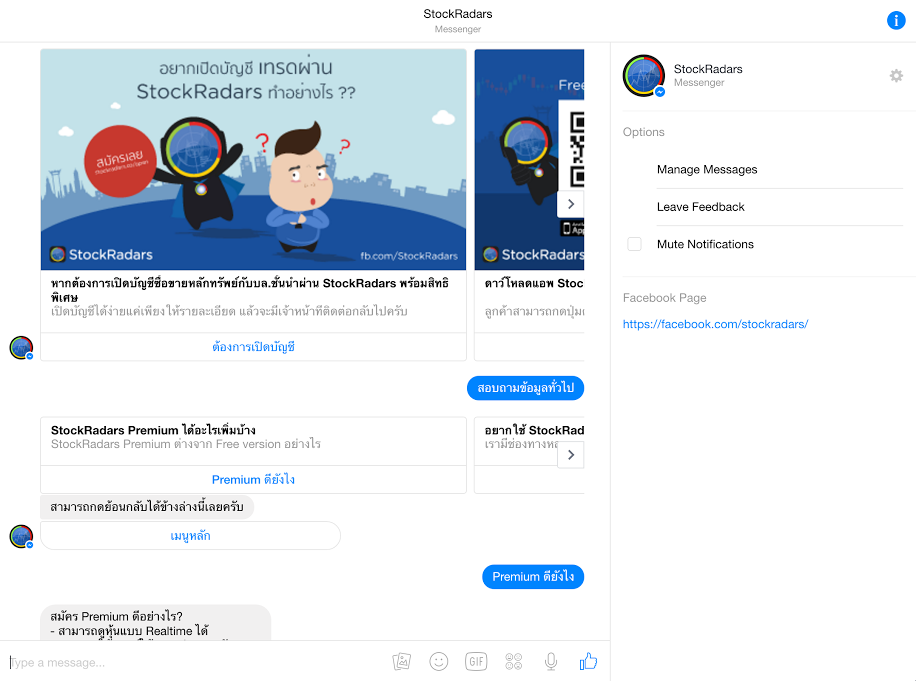Open the gear settings icon beside StockRadars

click(x=896, y=76)
